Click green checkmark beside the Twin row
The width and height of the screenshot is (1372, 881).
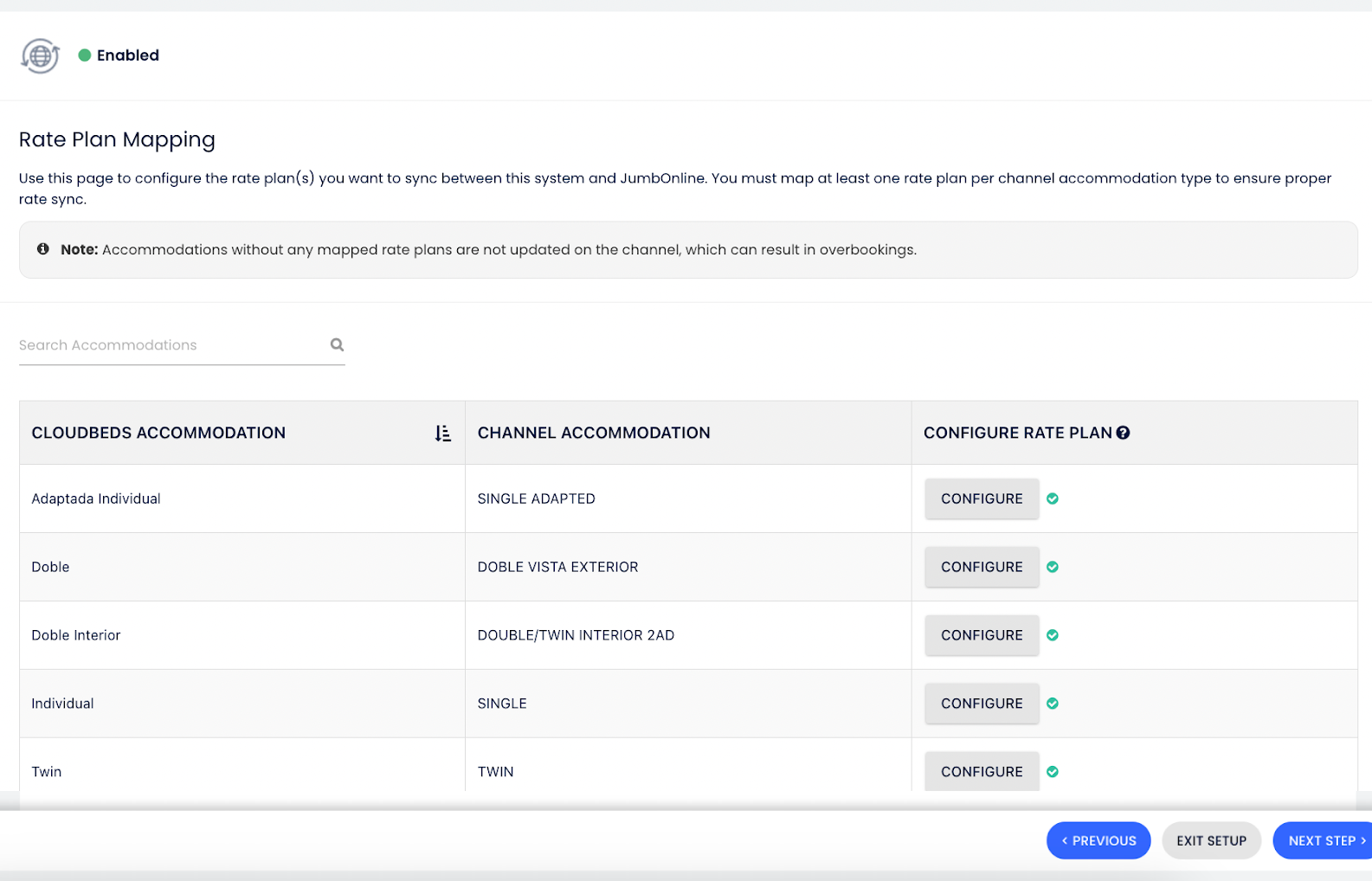pyautogui.click(x=1053, y=772)
